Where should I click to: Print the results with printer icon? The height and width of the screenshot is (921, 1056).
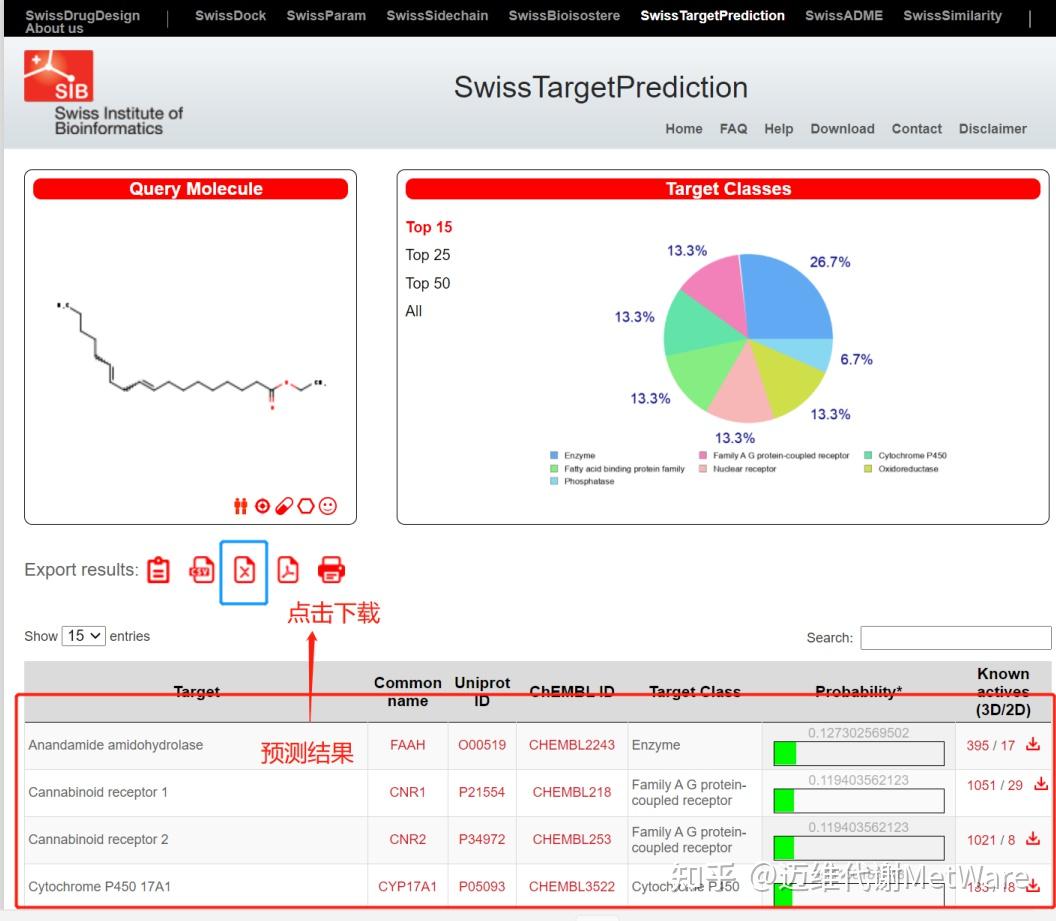click(331, 570)
